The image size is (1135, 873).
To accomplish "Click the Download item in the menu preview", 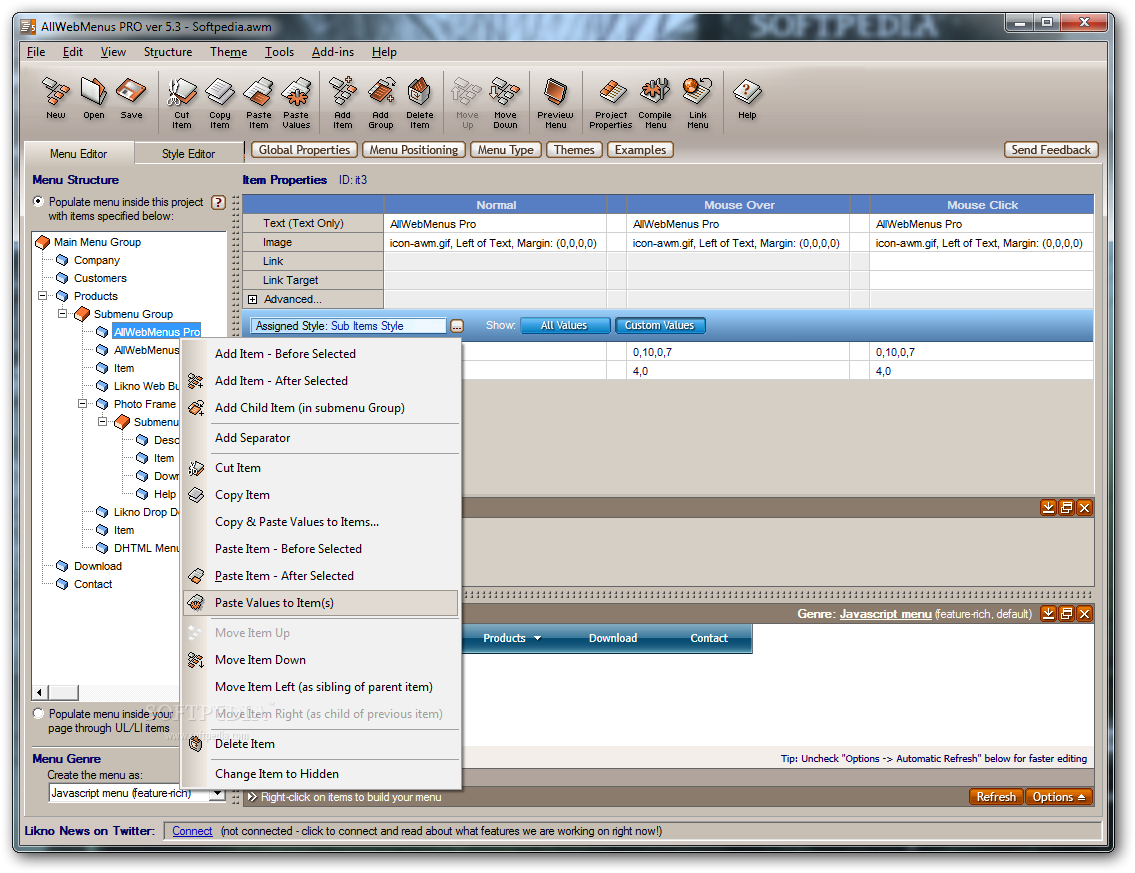I will click(613, 638).
